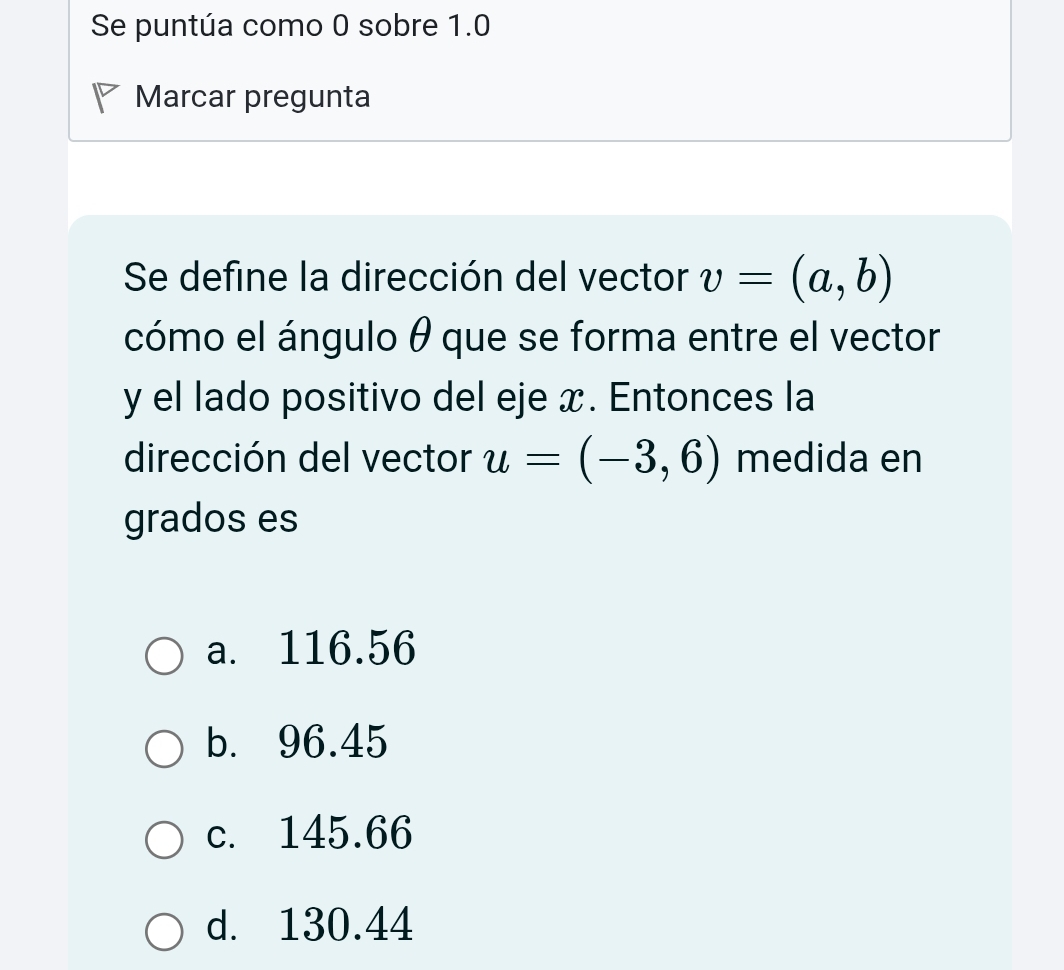Click the circular radio icon next to option b
The image size is (1064, 970).
163,749
